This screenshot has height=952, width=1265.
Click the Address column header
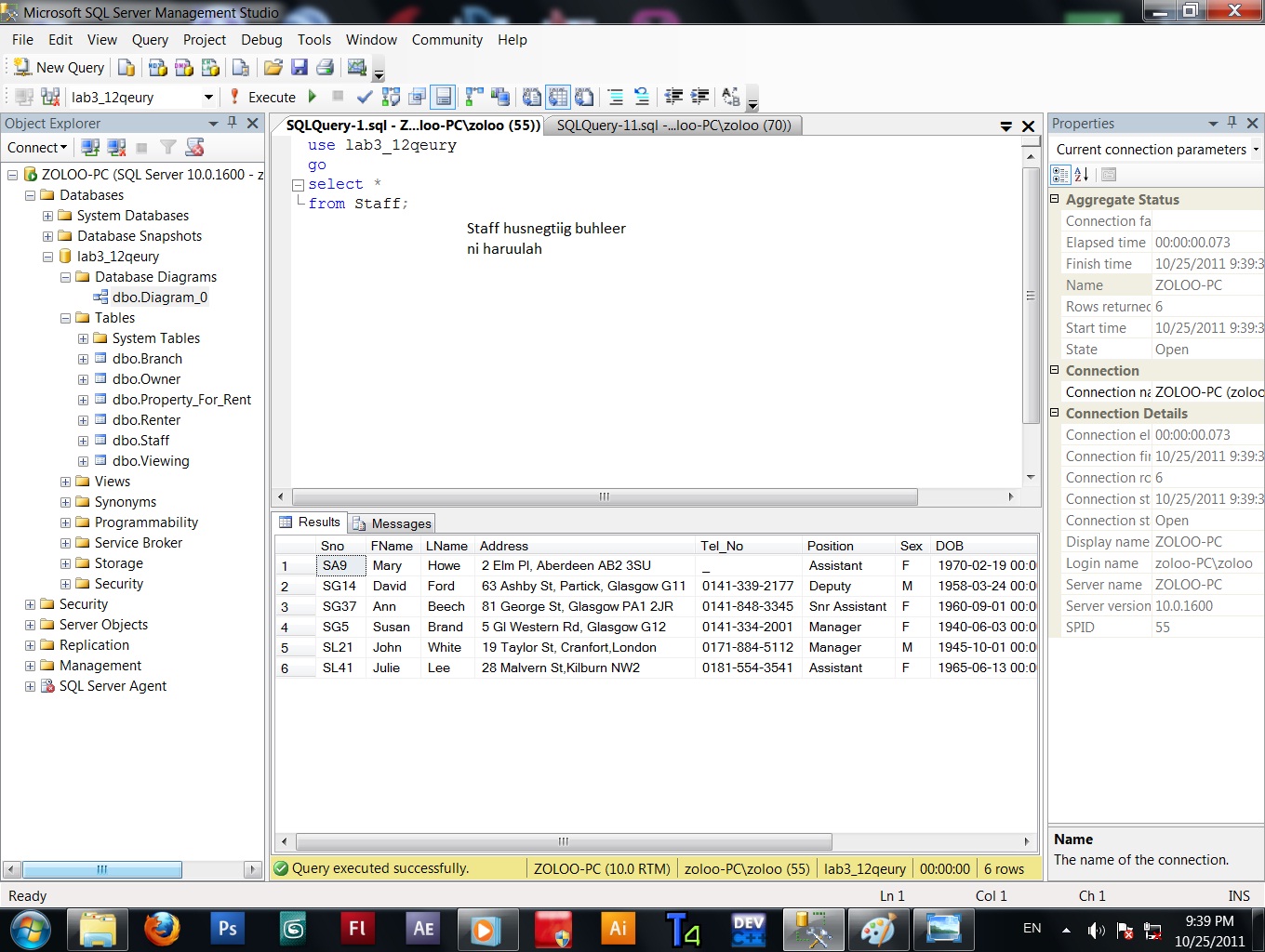click(585, 546)
